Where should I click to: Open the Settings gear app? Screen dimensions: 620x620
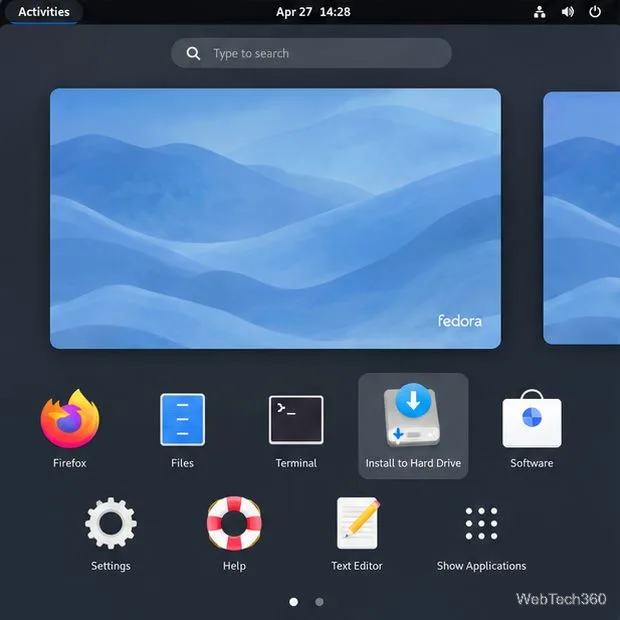[x=111, y=523]
